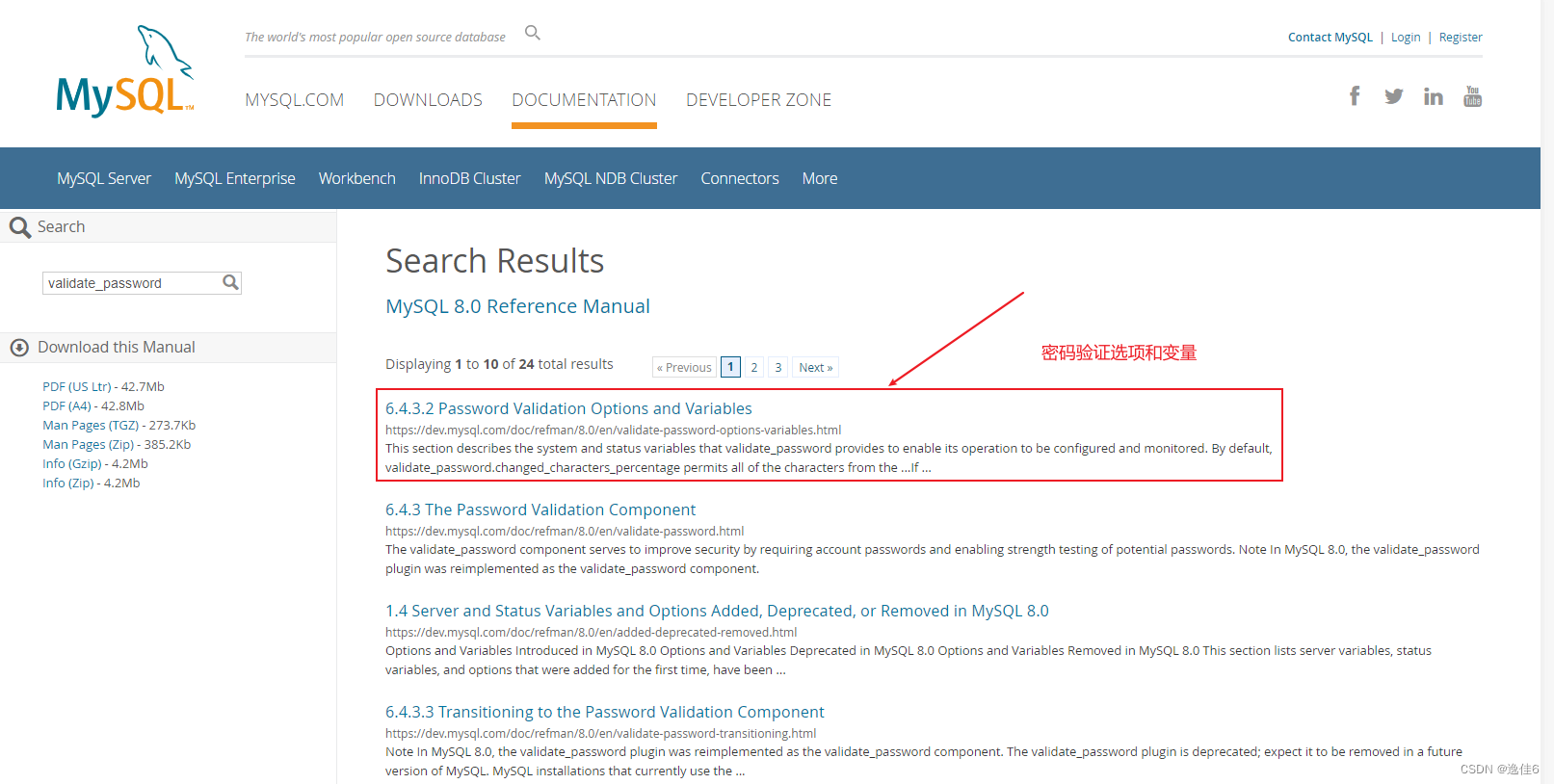The image size is (1554, 784).
Task: Open Password Validation Options and Variables result
Action: 568,408
